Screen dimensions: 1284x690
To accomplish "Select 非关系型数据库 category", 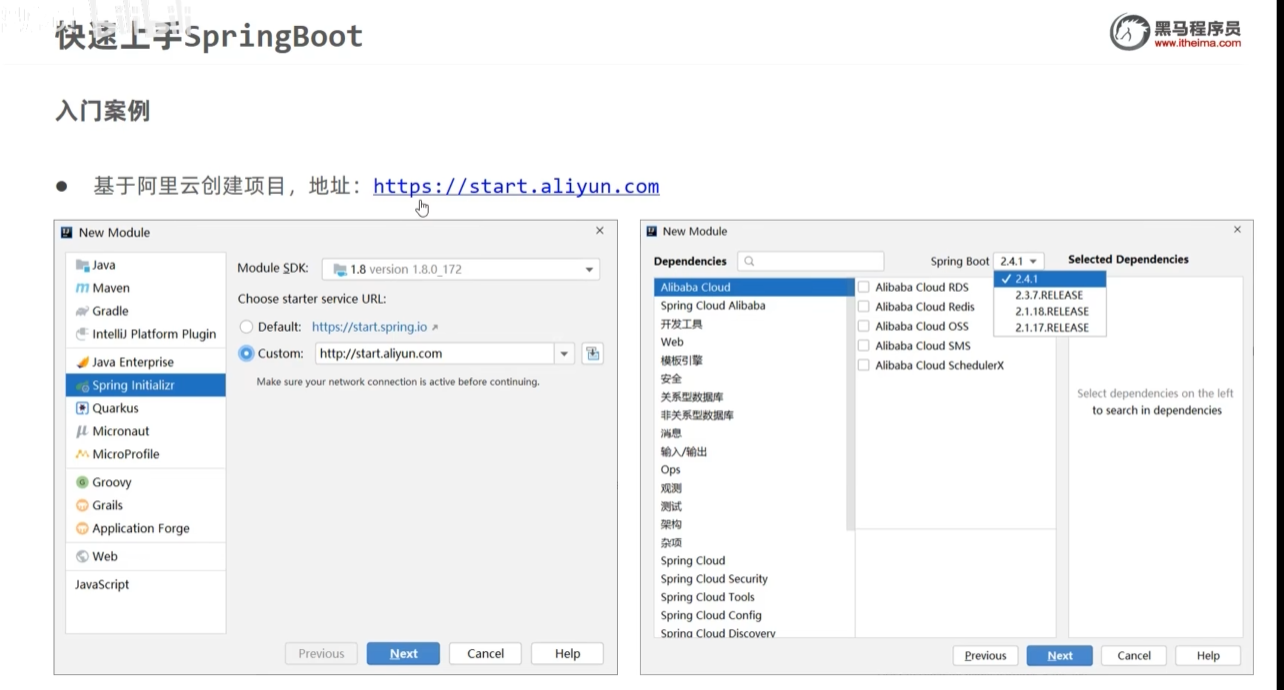I will [751, 415].
